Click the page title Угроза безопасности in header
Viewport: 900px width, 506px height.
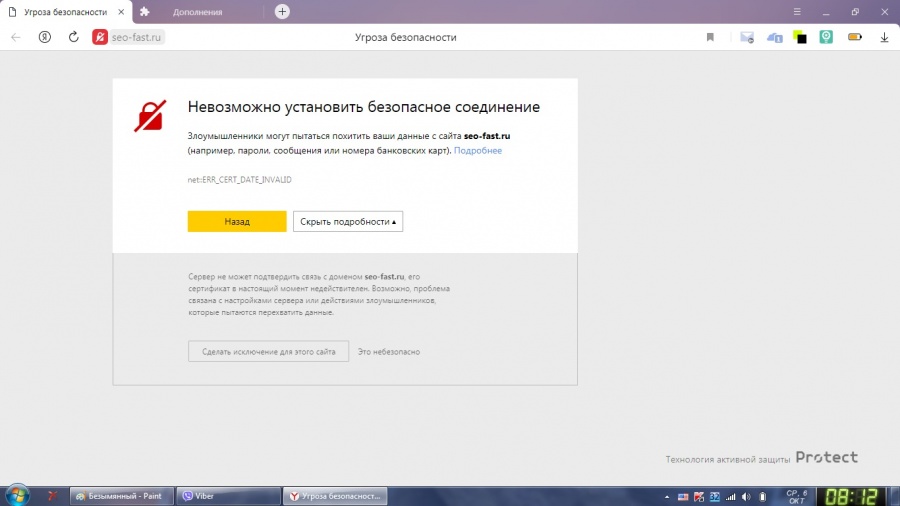click(405, 37)
